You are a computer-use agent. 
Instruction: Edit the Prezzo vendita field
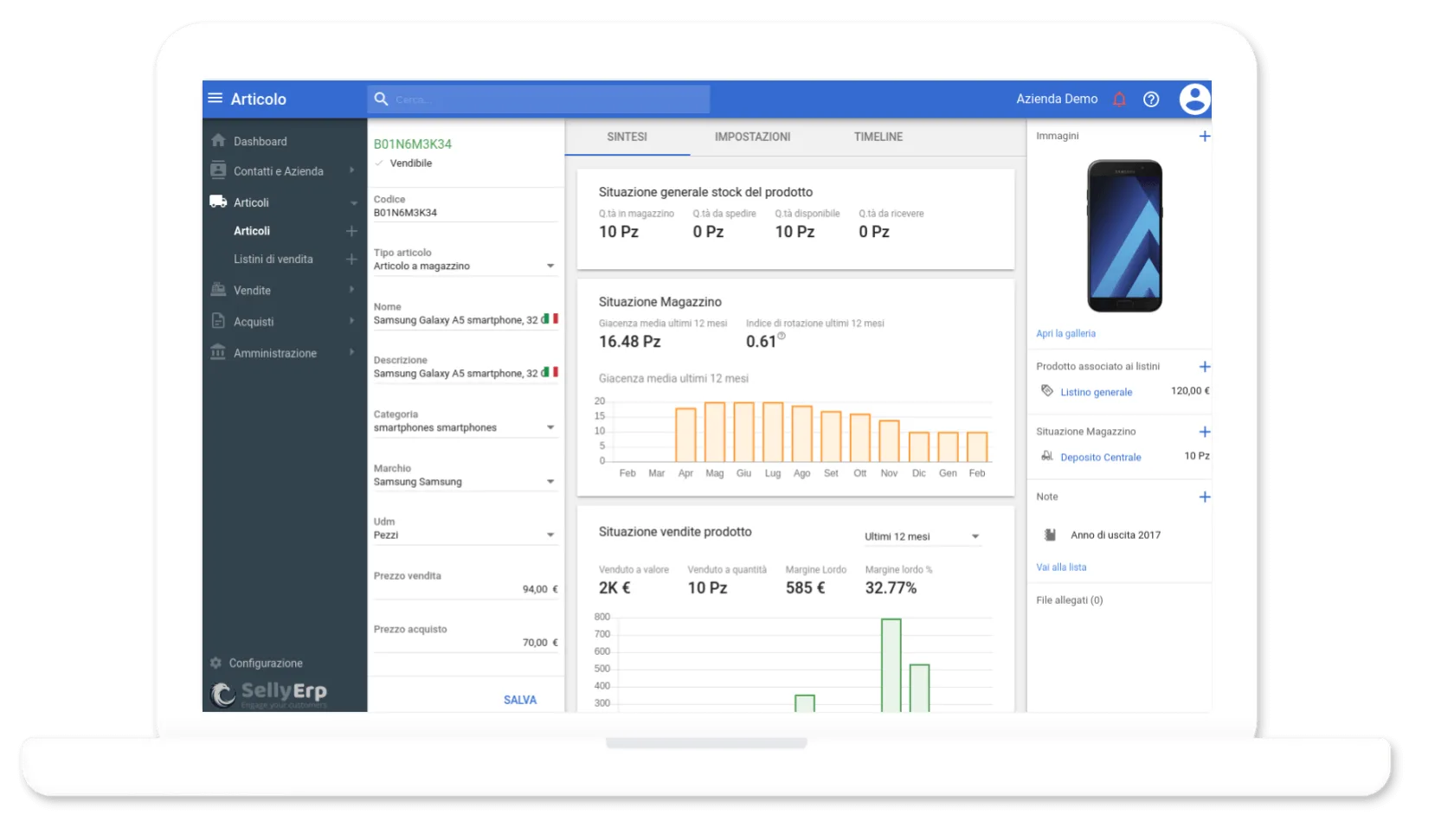point(466,589)
